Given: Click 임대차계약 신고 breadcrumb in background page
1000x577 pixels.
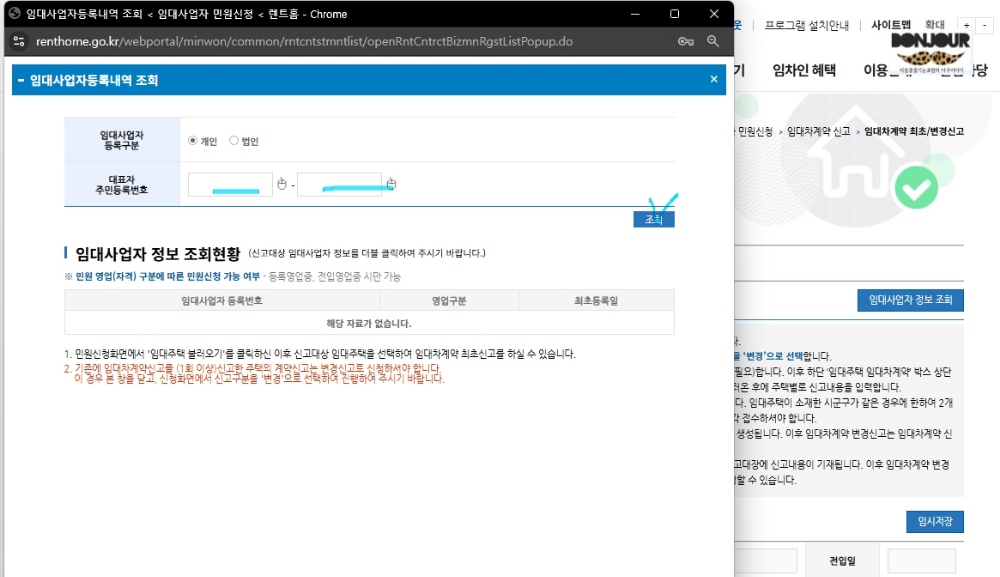Looking at the screenshot, I should (x=818, y=131).
